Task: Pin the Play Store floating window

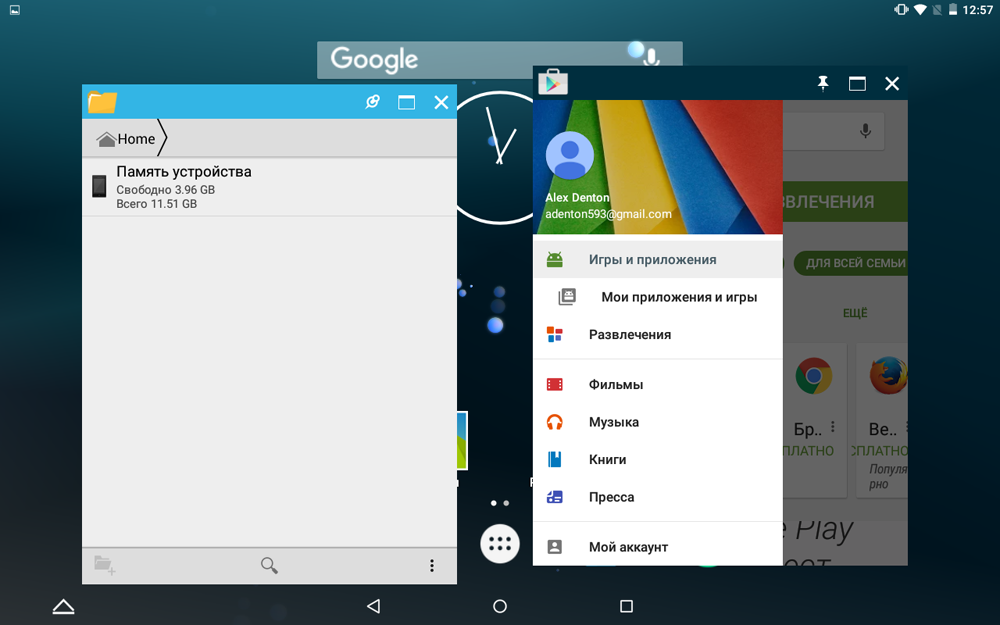Action: tap(823, 84)
